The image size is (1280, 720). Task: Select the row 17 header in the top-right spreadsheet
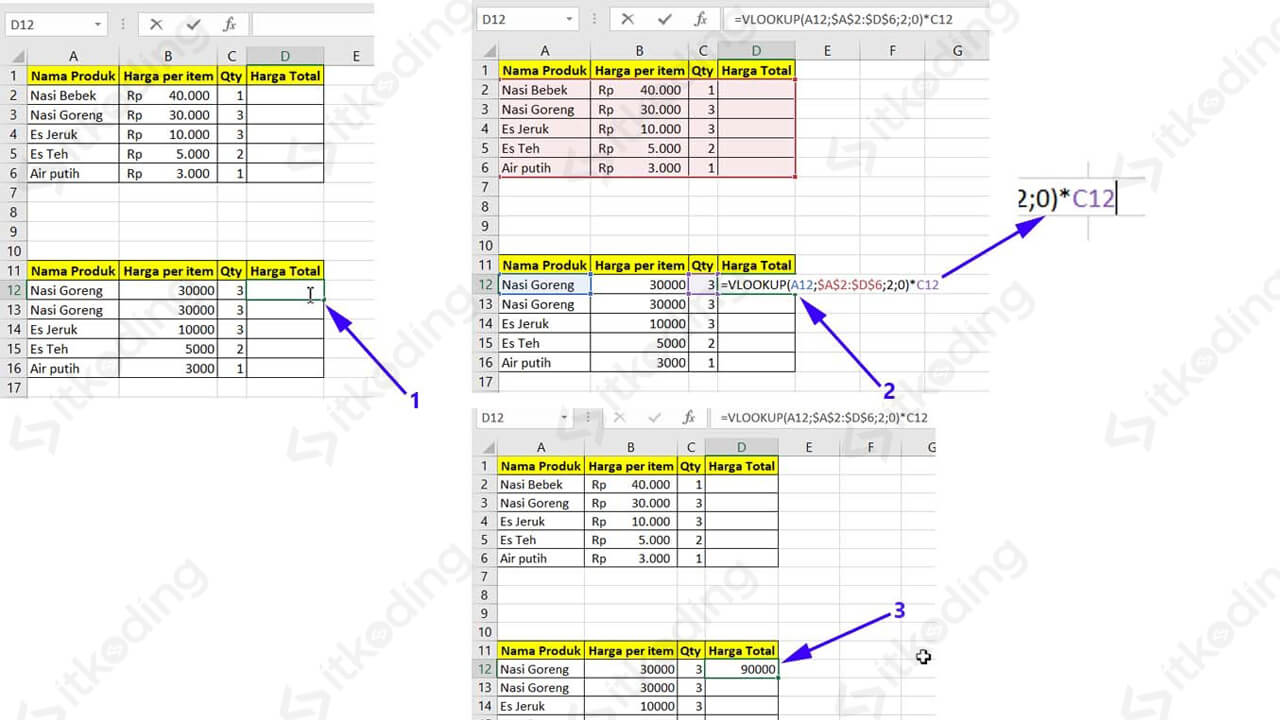coord(485,382)
